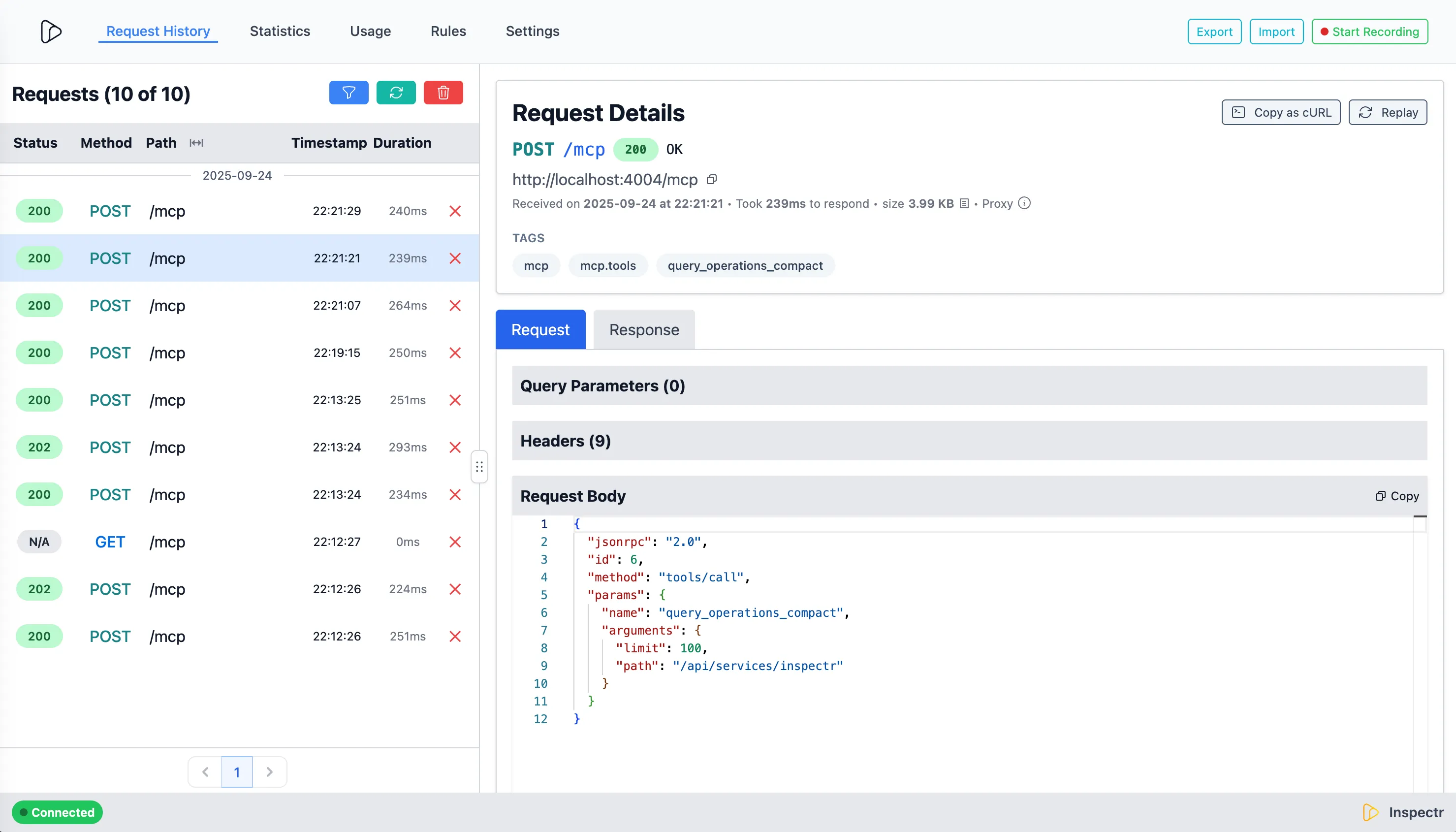The height and width of the screenshot is (832, 1456).
Task: Click the Replay button
Action: pyautogui.click(x=1388, y=113)
